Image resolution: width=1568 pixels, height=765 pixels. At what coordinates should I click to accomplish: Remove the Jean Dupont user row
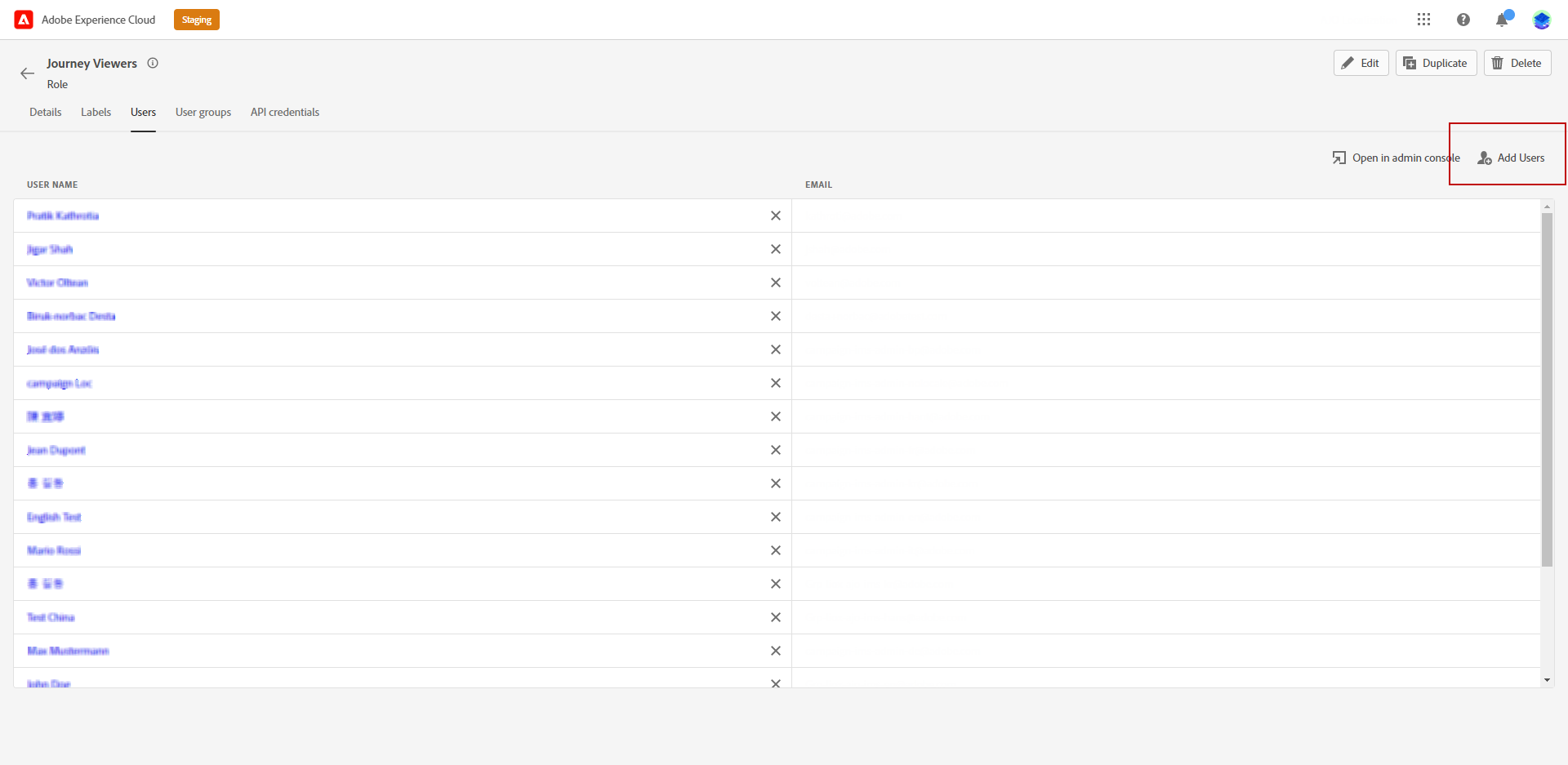click(x=775, y=450)
